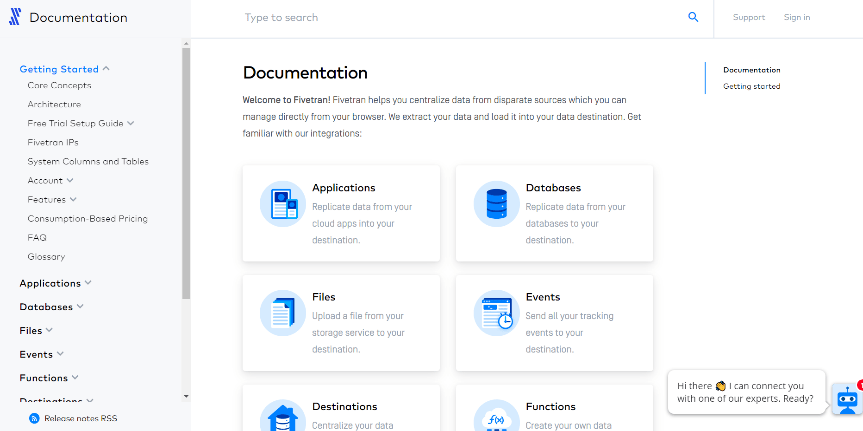Screen dimensions: 863x431
Task: Click the Fivetran logo icon
Action: 15,17
